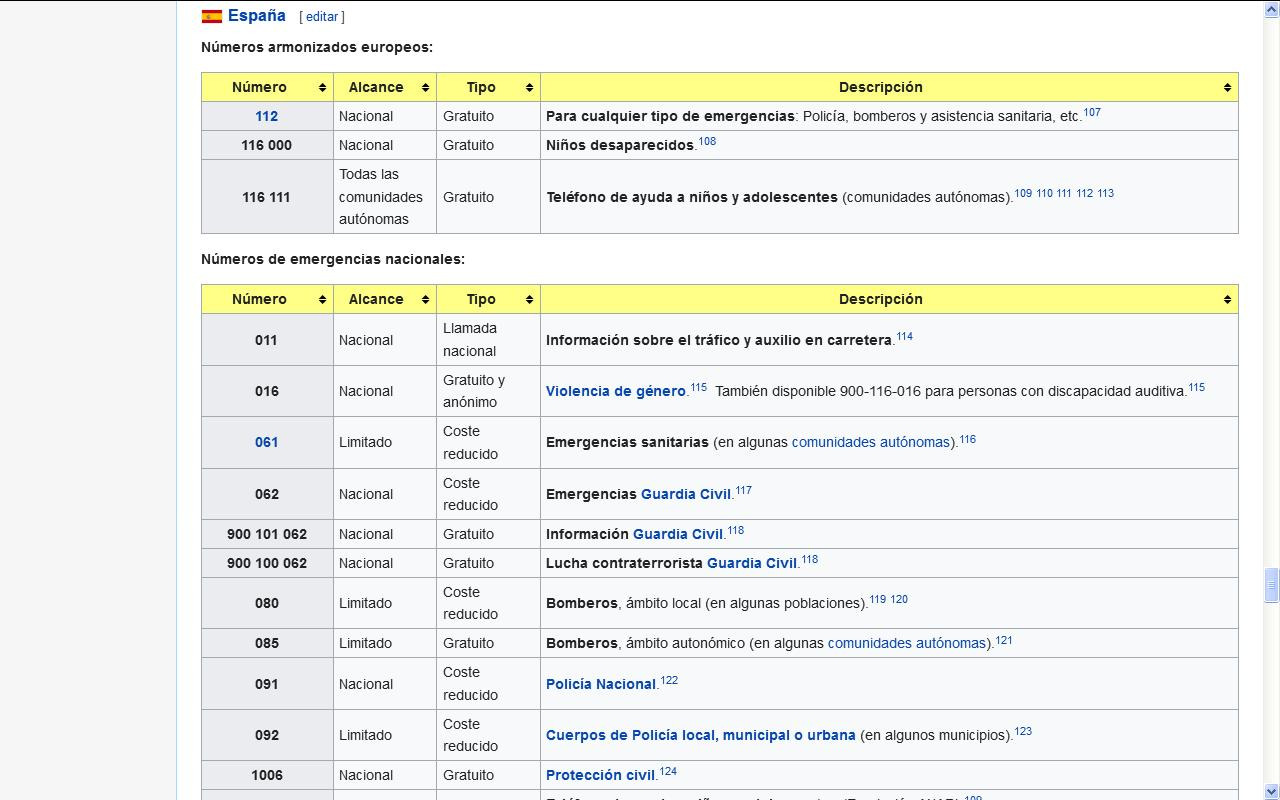Click reference 114 after tráfico y auxilio
The image size is (1280, 800).
[904, 336]
